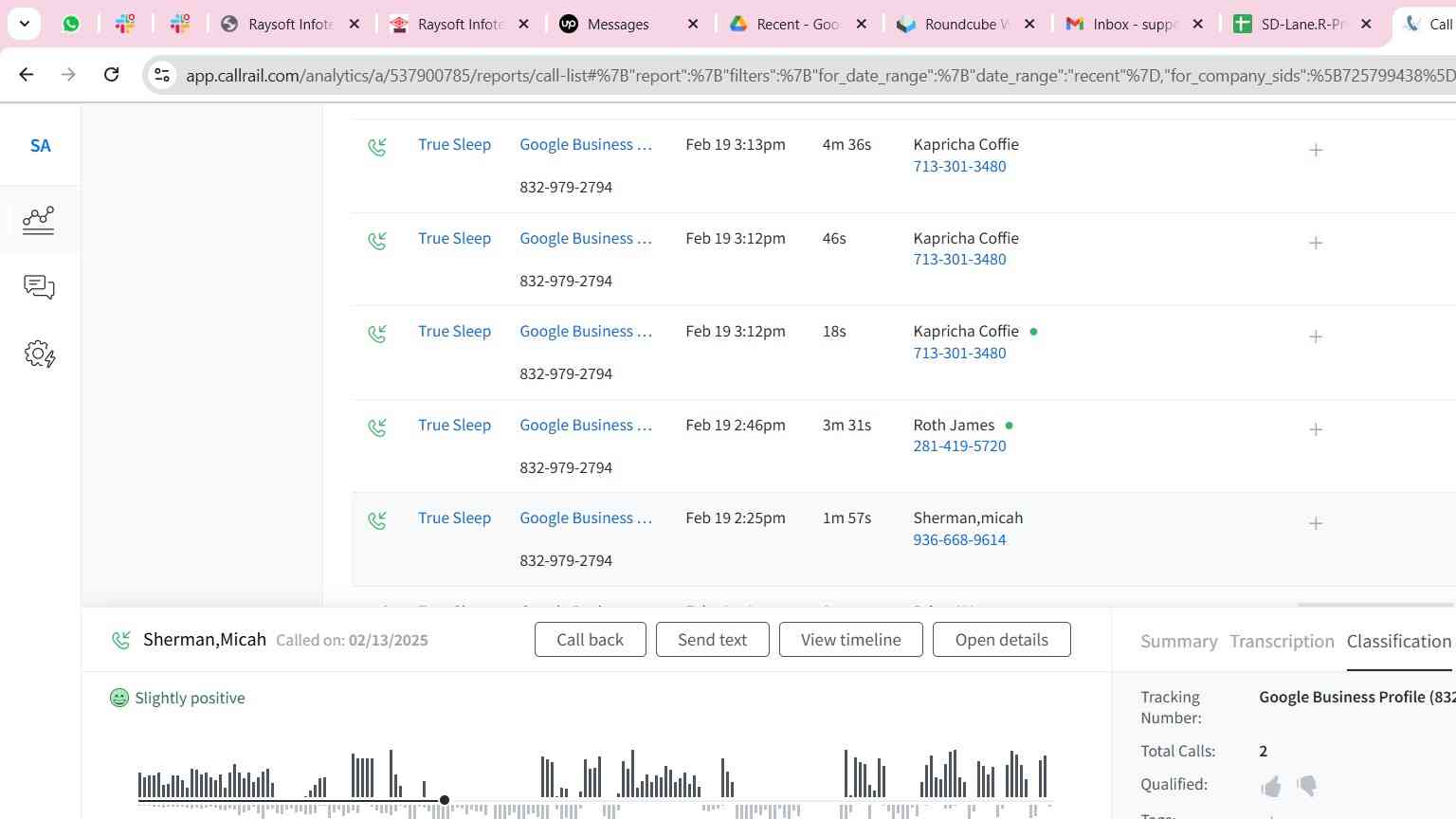Select the Kapricha Coffie name in 18s row

pos(966,332)
